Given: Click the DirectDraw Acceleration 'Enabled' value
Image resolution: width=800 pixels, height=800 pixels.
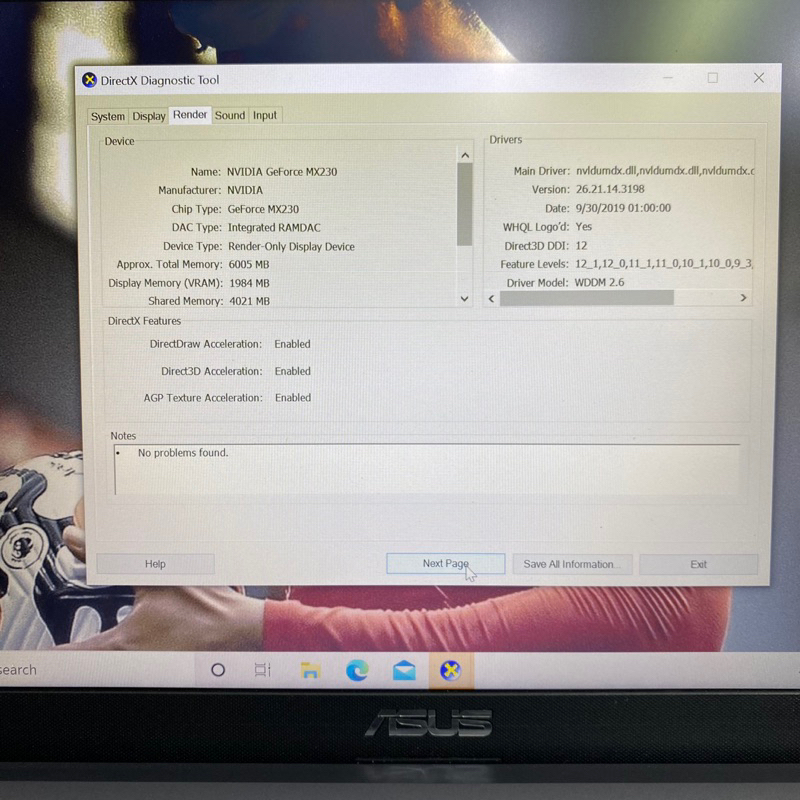Looking at the screenshot, I should [x=292, y=344].
